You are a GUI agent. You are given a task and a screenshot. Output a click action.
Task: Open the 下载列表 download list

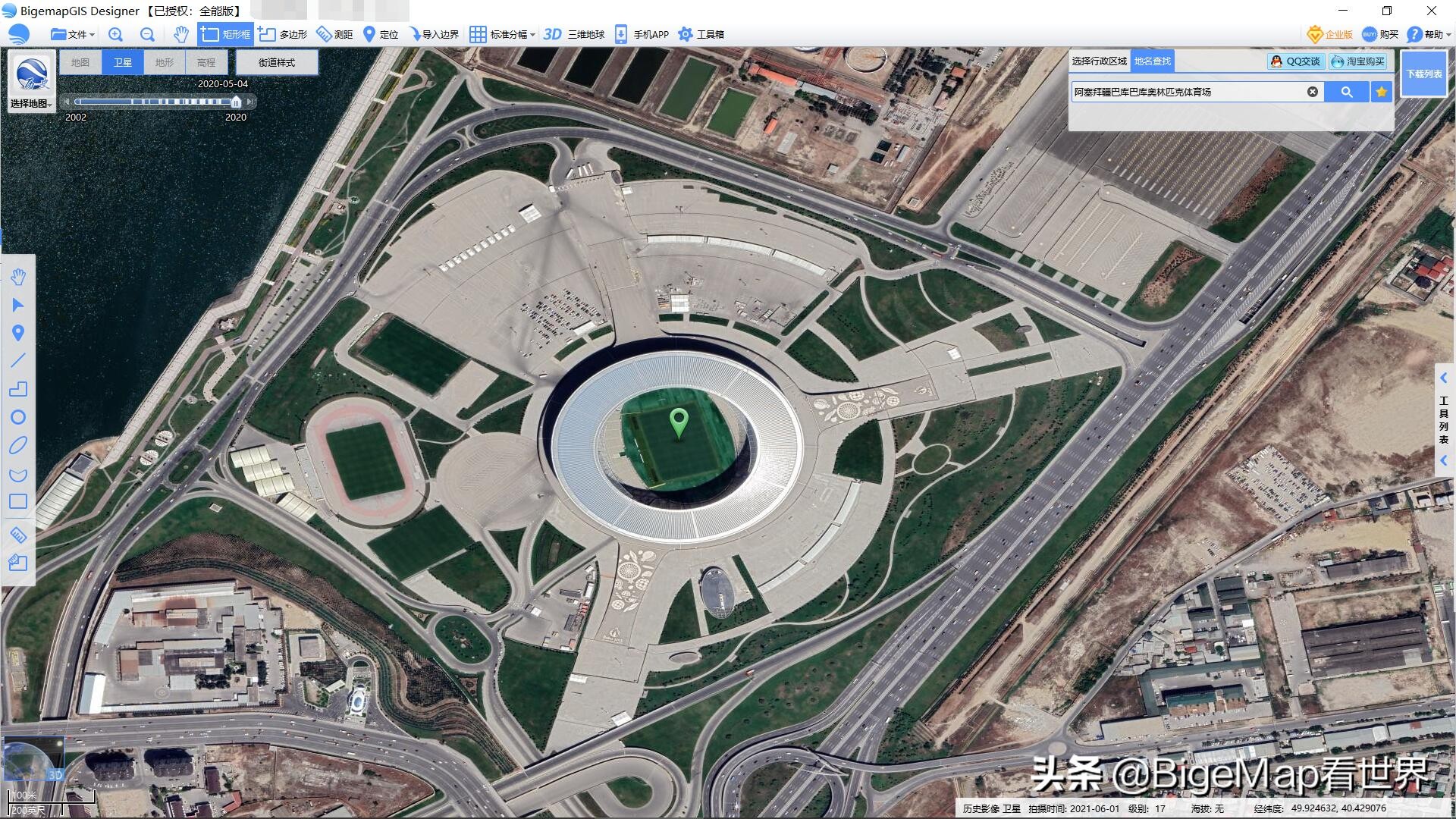[x=1423, y=74]
